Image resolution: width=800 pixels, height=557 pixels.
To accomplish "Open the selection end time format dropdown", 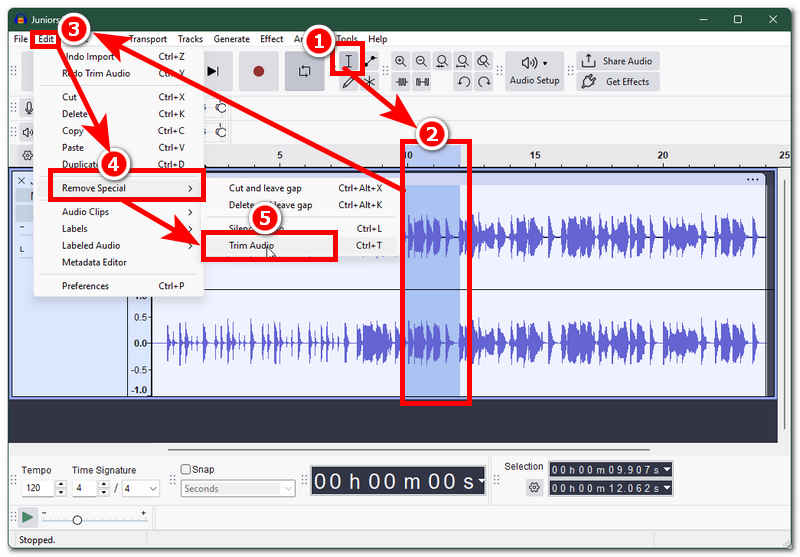I will point(667,488).
